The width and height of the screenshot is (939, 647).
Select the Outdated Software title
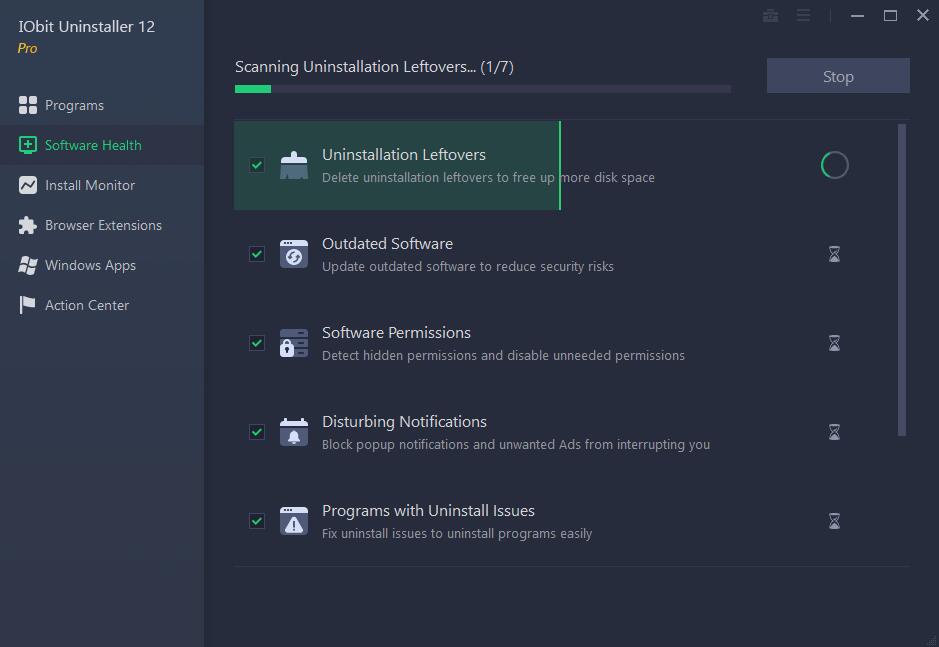pyautogui.click(x=387, y=244)
